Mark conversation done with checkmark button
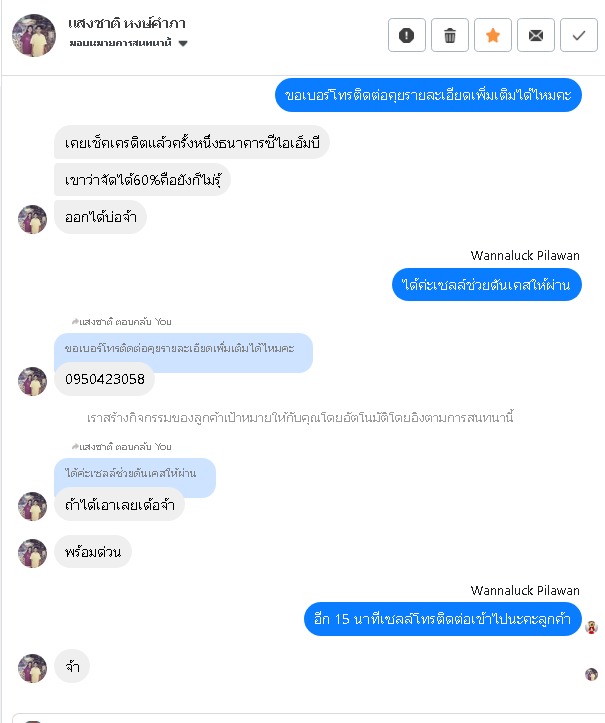 (579, 35)
